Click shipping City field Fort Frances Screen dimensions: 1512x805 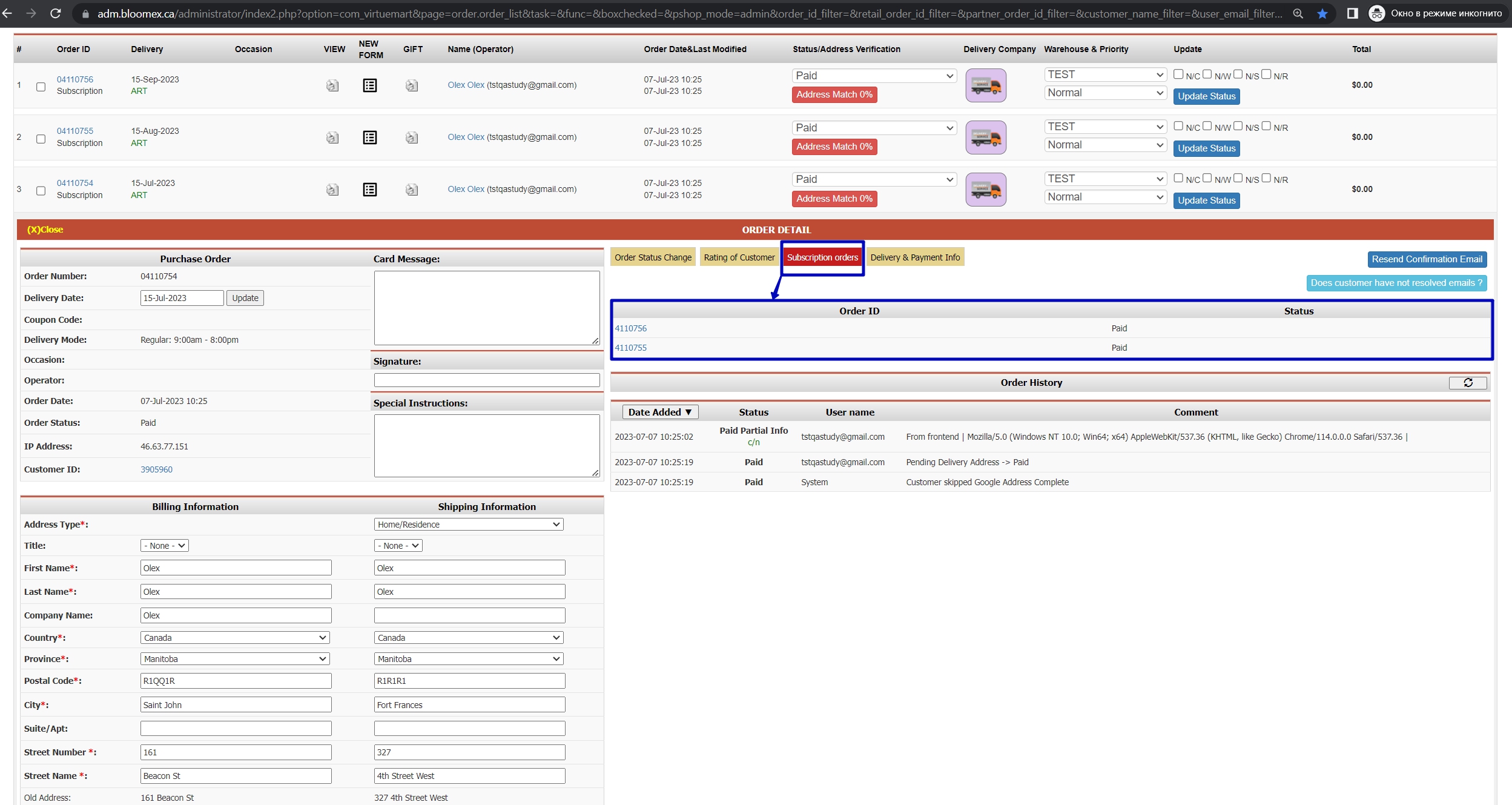469,704
